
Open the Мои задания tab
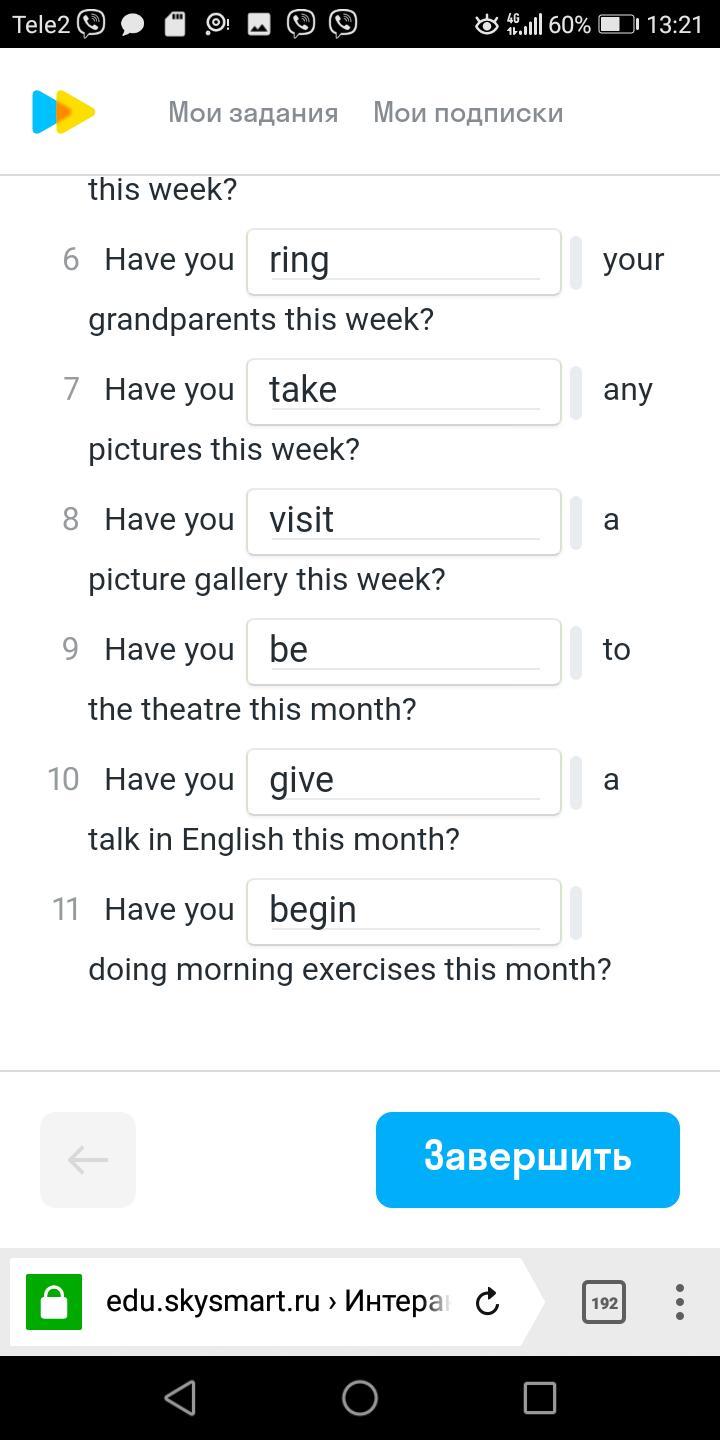click(x=253, y=113)
